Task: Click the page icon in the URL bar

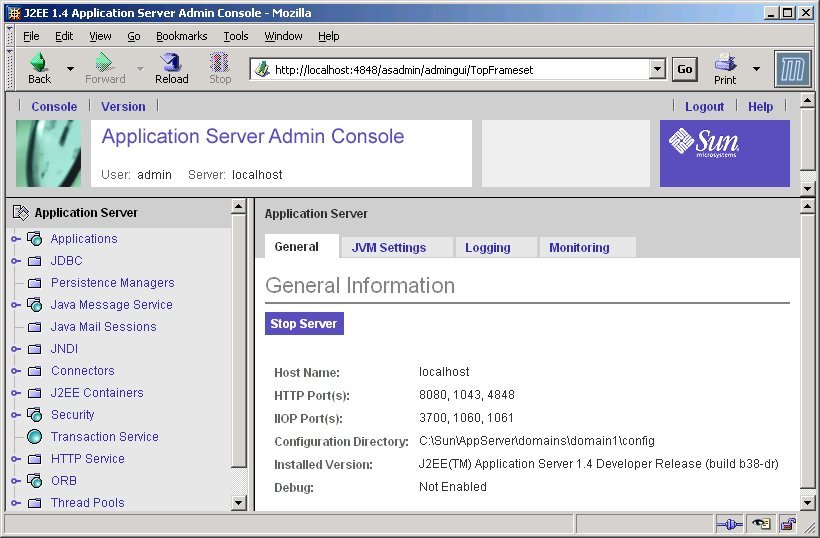Action: [263, 69]
